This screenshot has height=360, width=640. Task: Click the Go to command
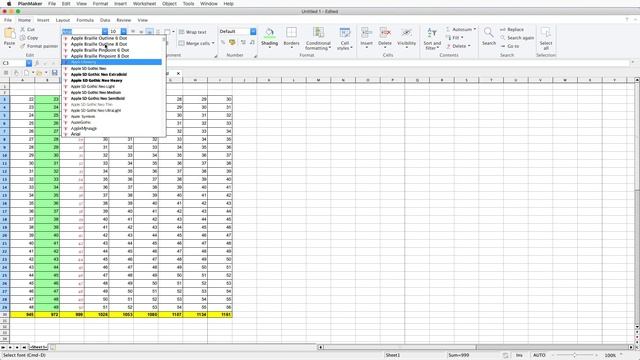[x=510, y=46]
